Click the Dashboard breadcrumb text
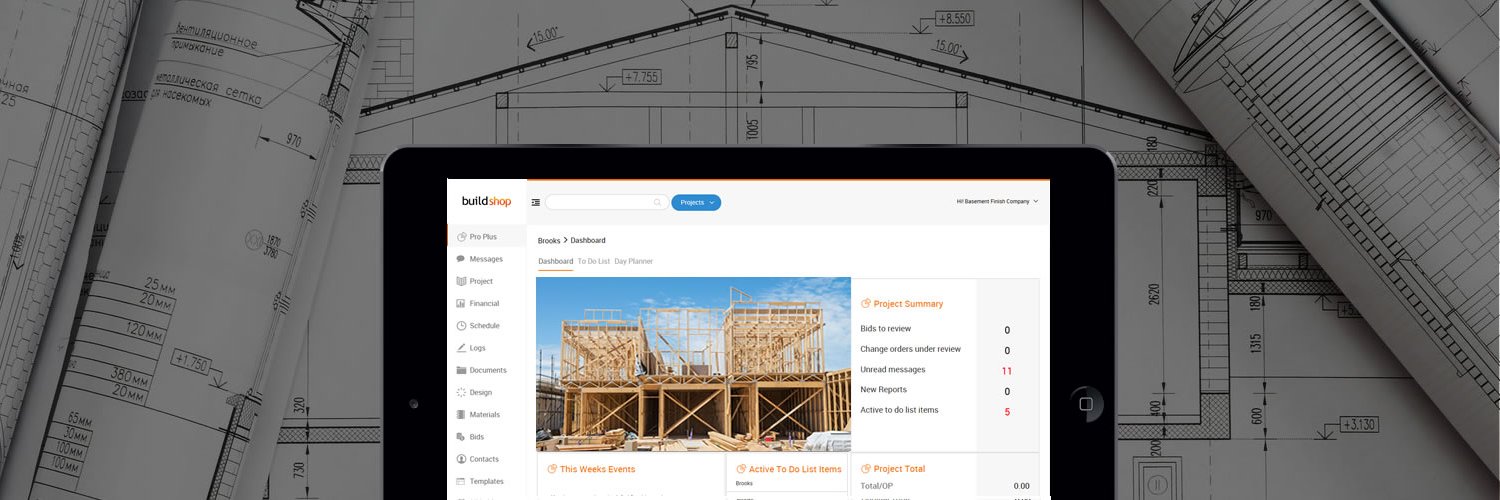 pyautogui.click(x=588, y=240)
